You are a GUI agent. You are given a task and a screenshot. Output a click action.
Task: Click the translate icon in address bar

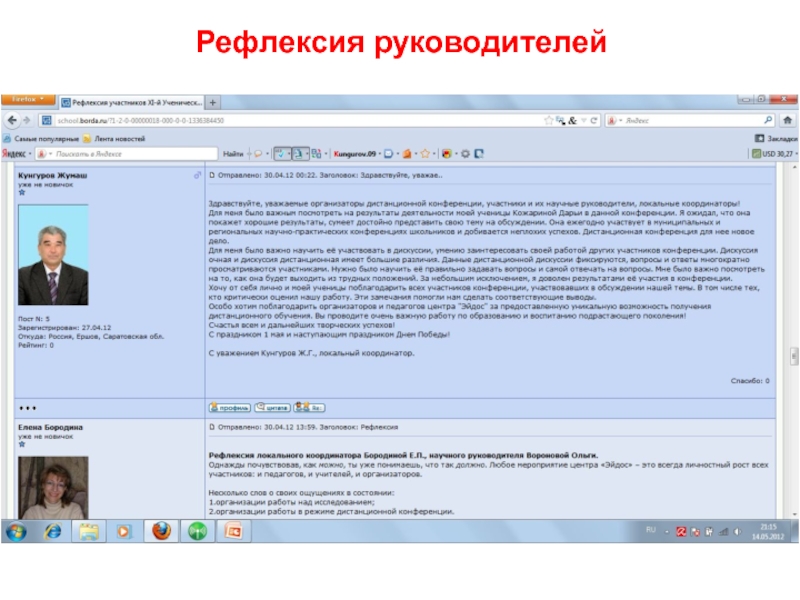(x=561, y=120)
